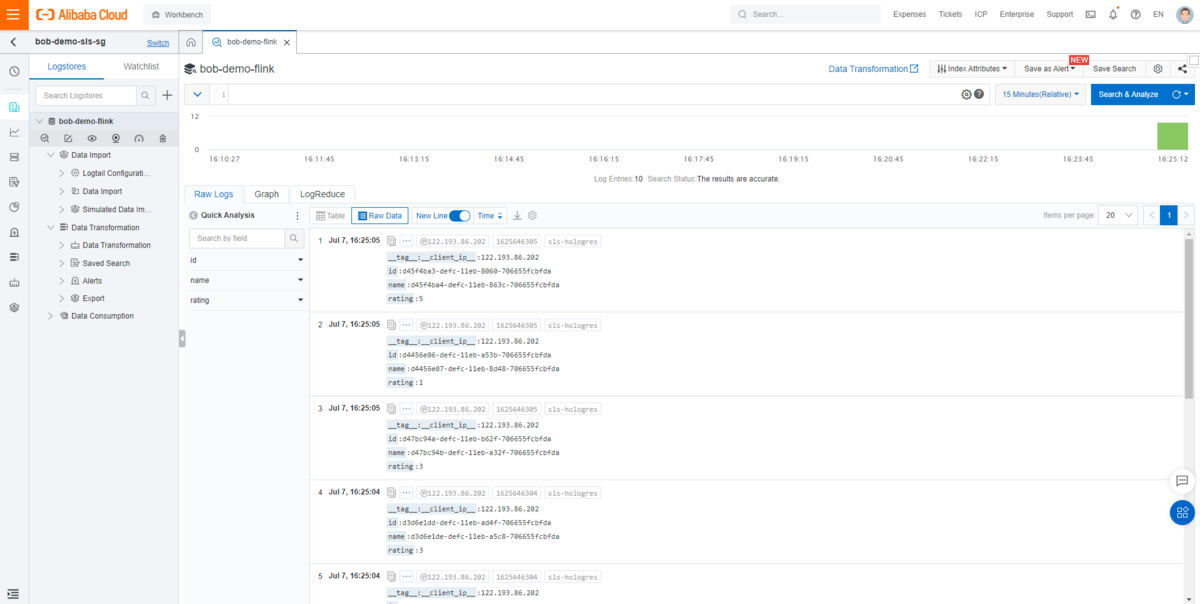Click the share icon near Save Search
1200x604 pixels.
point(1182,68)
